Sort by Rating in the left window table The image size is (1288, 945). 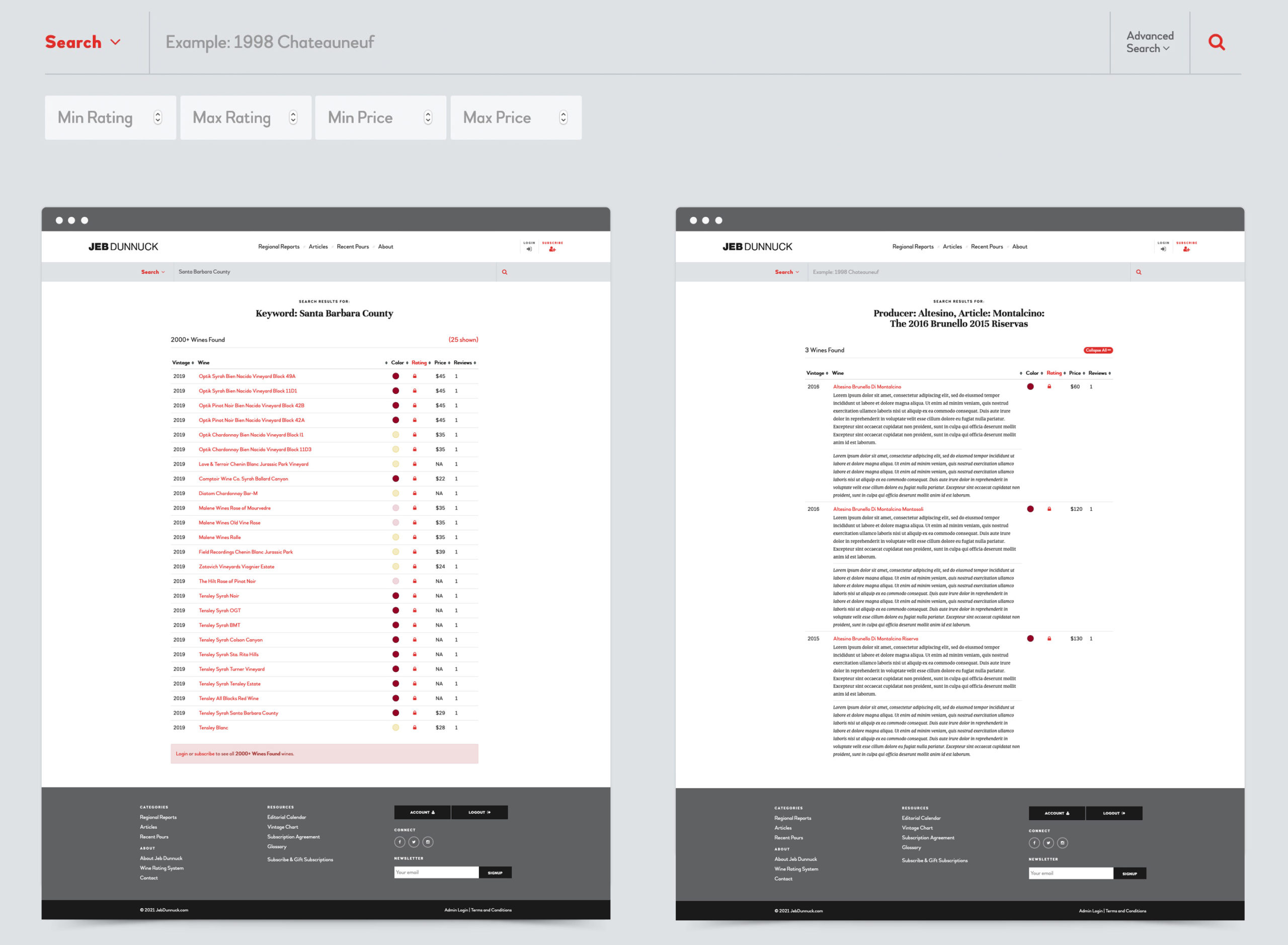[x=421, y=363]
